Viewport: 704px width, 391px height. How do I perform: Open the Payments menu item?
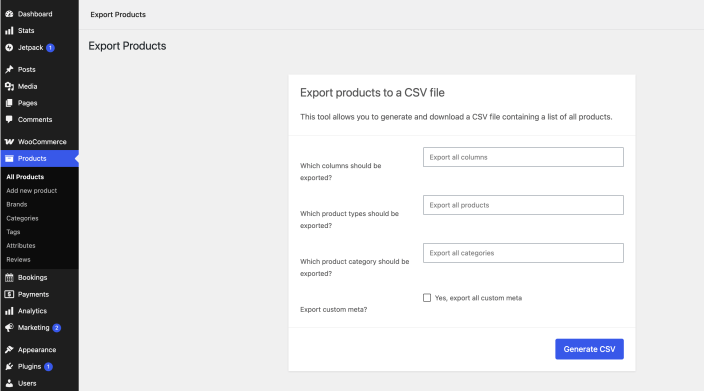click(40, 294)
